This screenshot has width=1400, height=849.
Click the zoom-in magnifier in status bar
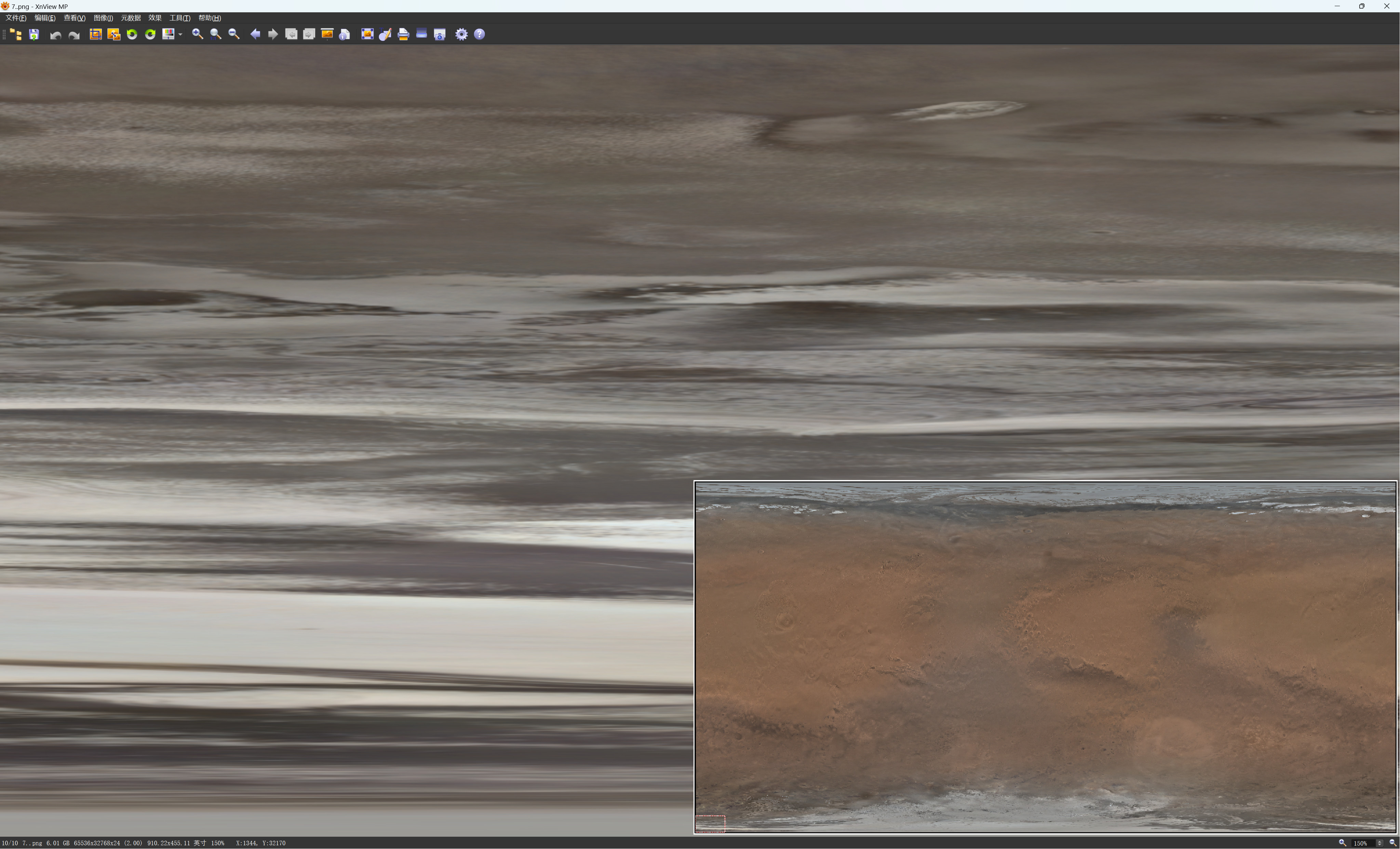[1342, 843]
